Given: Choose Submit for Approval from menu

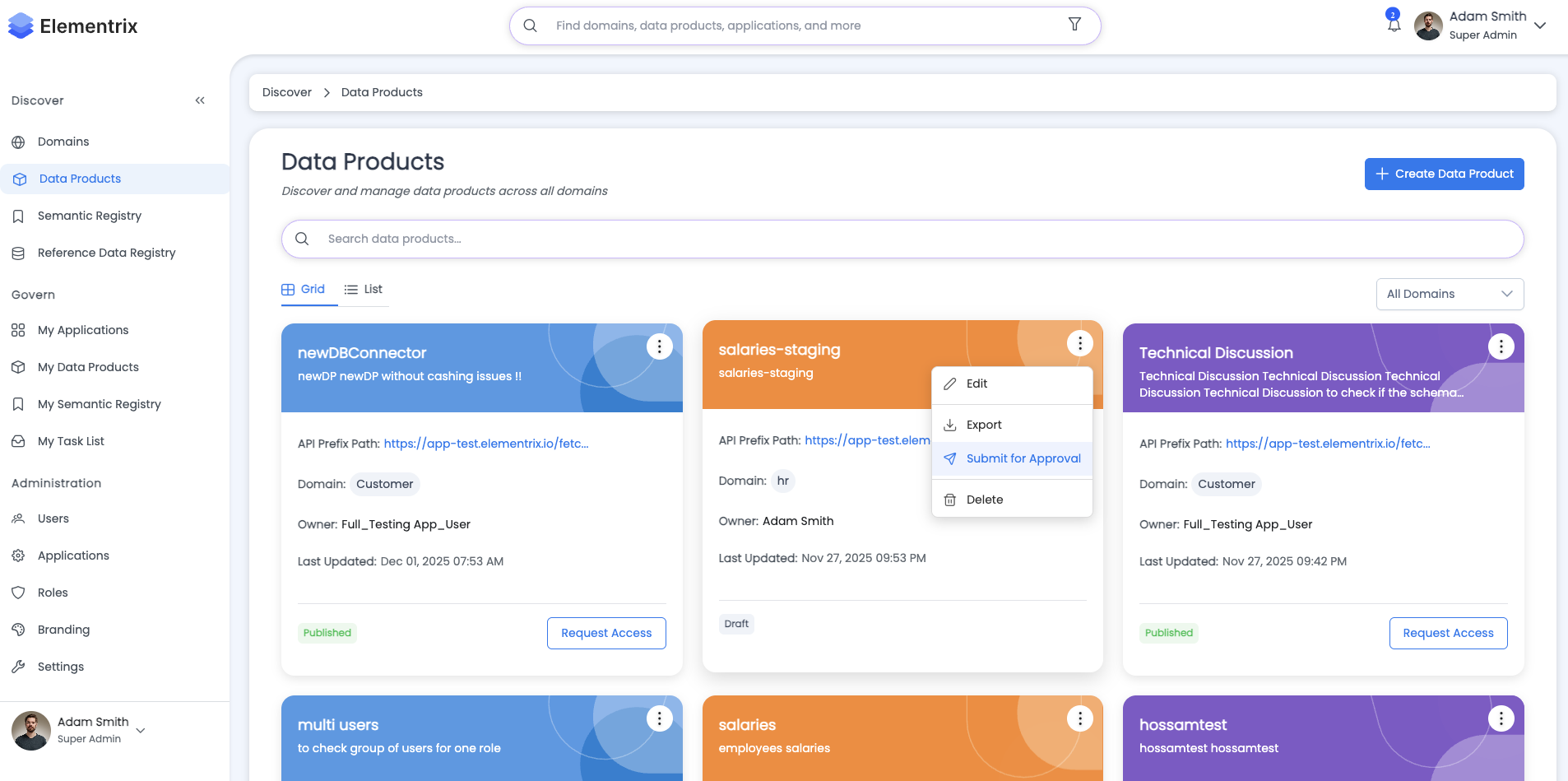Looking at the screenshot, I should (x=1023, y=458).
